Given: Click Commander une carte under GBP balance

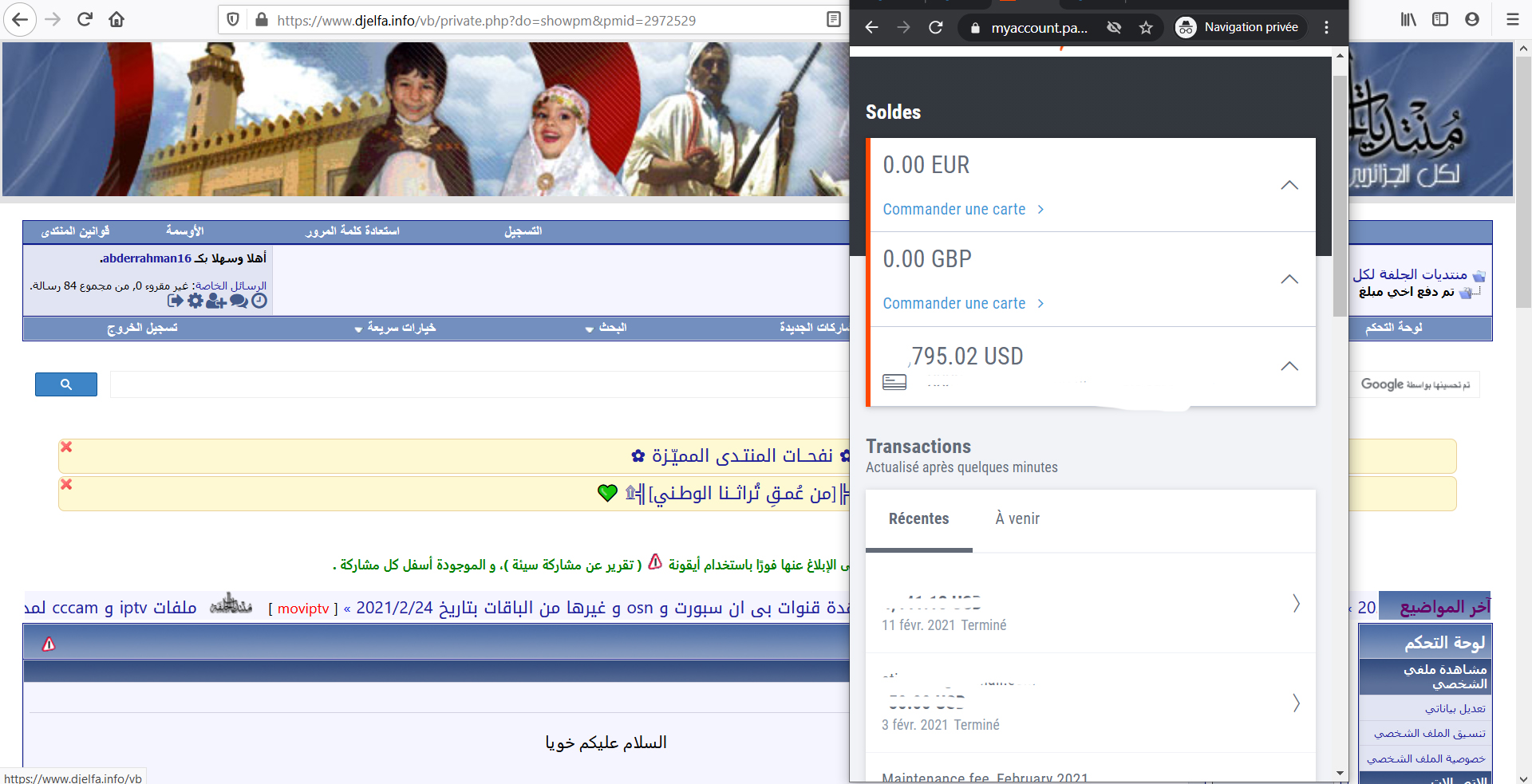Looking at the screenshot, I should pyautogui.click(x=963, y=304).
